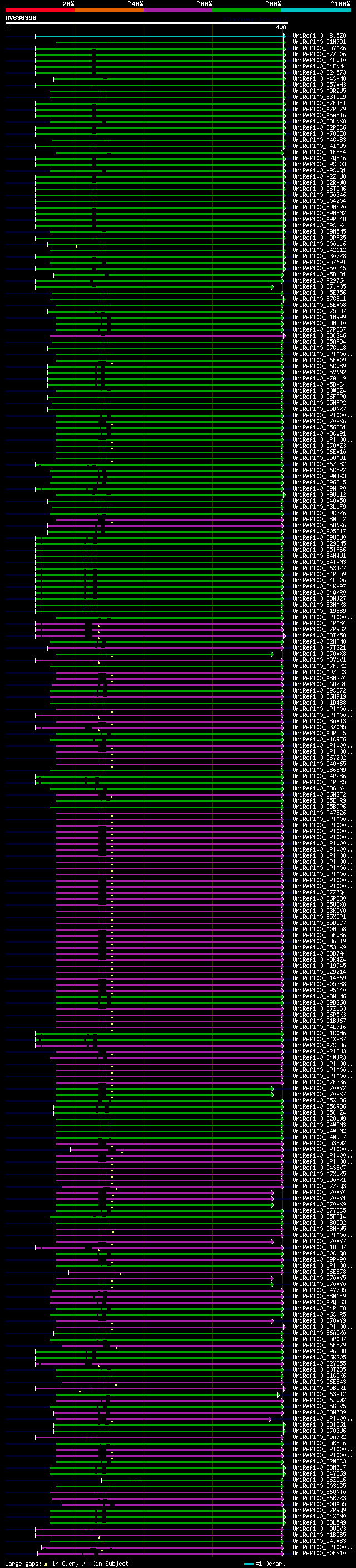Select hit label UniRef100_B6KS05
This screenshot has width=356, height=1568.
[319, 1357]
